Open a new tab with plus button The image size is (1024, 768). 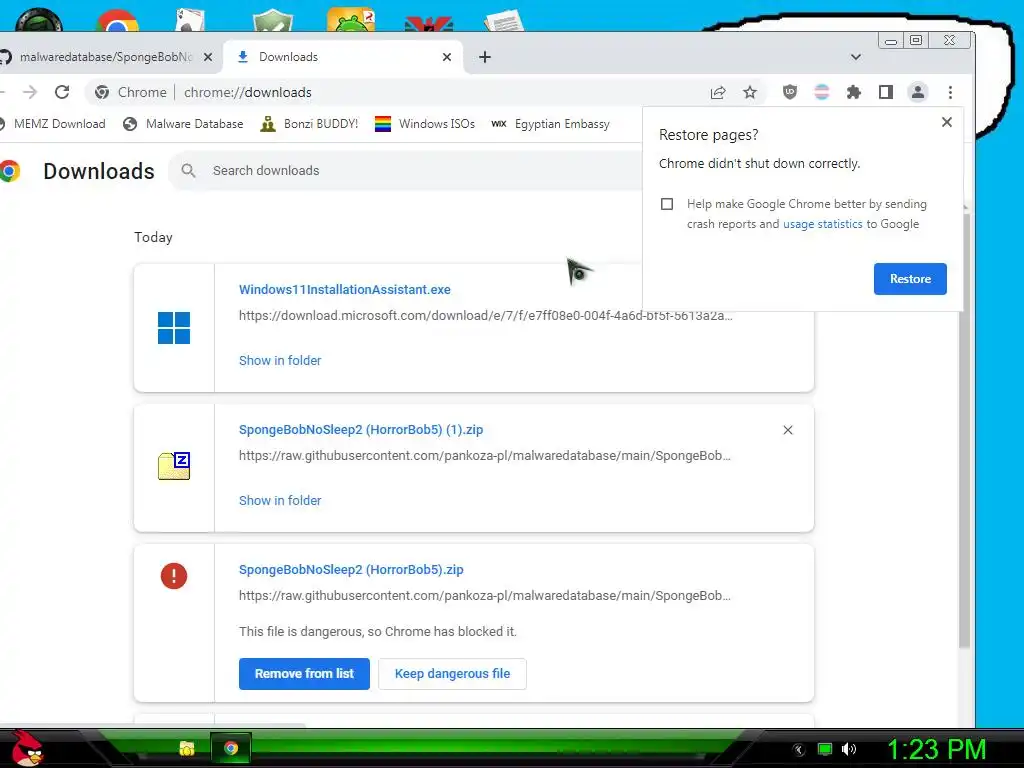(485, 57)
